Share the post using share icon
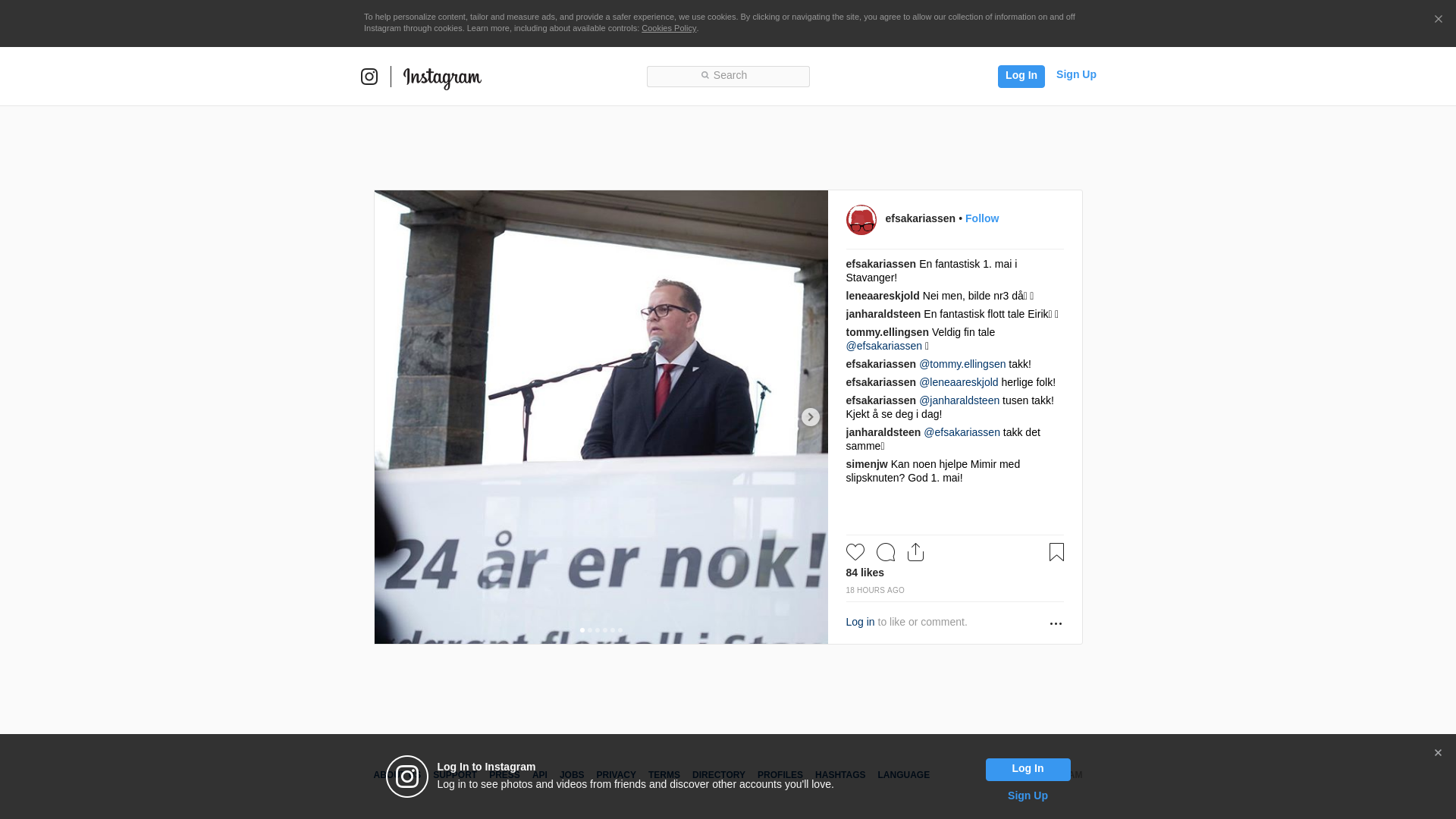 pos(916,552)
